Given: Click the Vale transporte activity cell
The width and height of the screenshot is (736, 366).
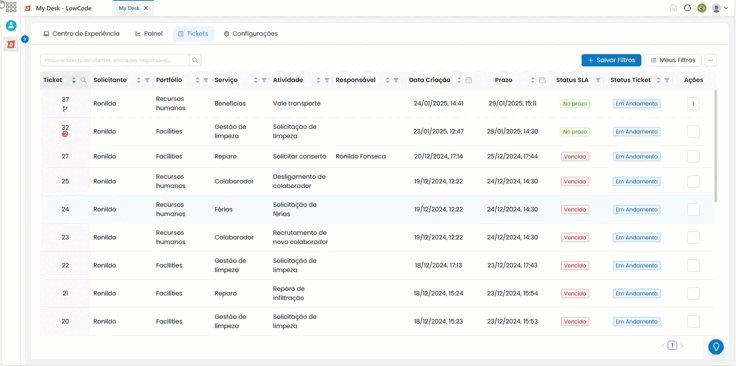Looking at the screenshot, I should pyautogui.click(x=297, y=103).
